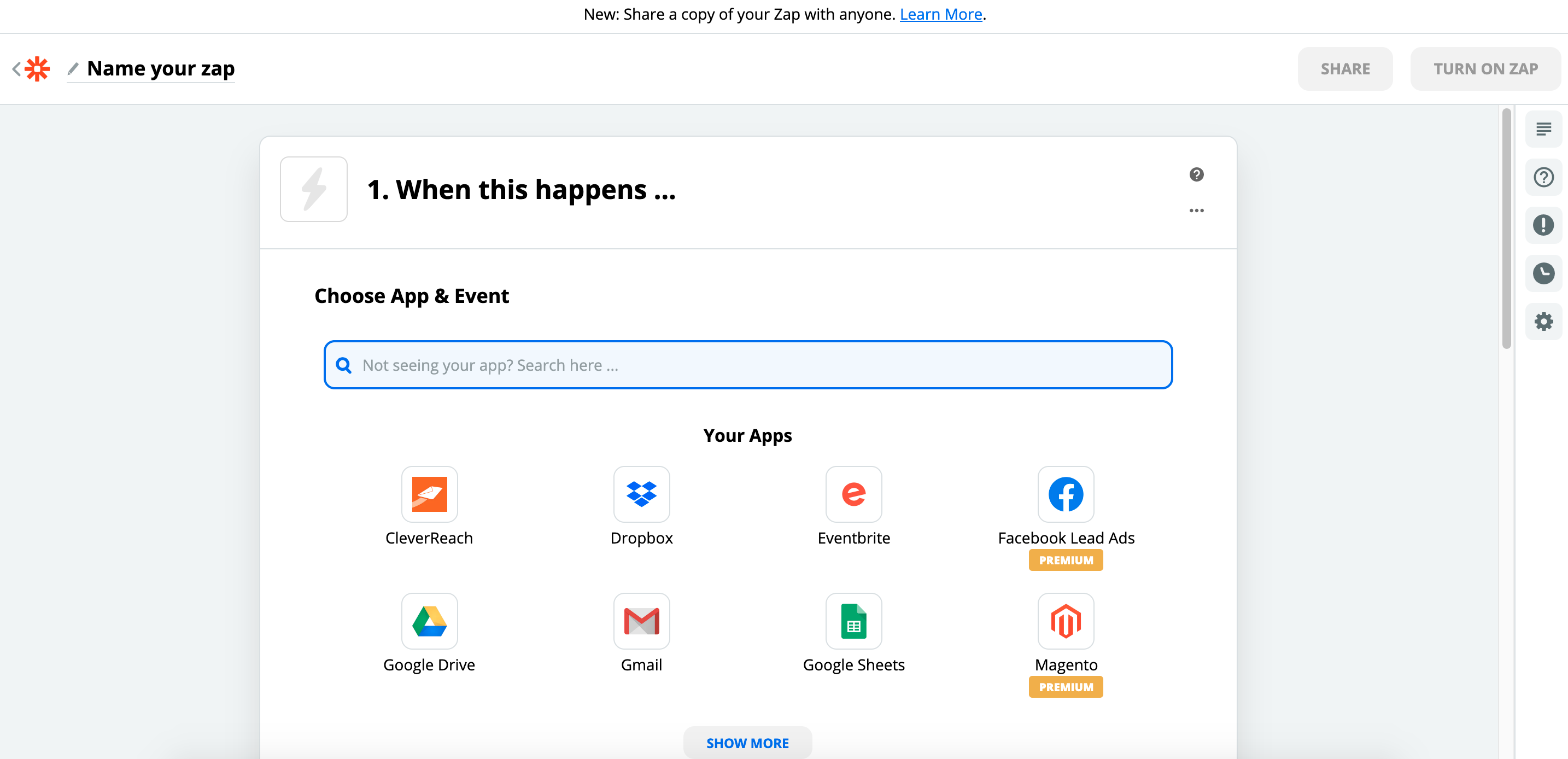Expand the step's three-dot options menu
The height and width of the screenshot is (759, 1568).
click(1196, 211)
